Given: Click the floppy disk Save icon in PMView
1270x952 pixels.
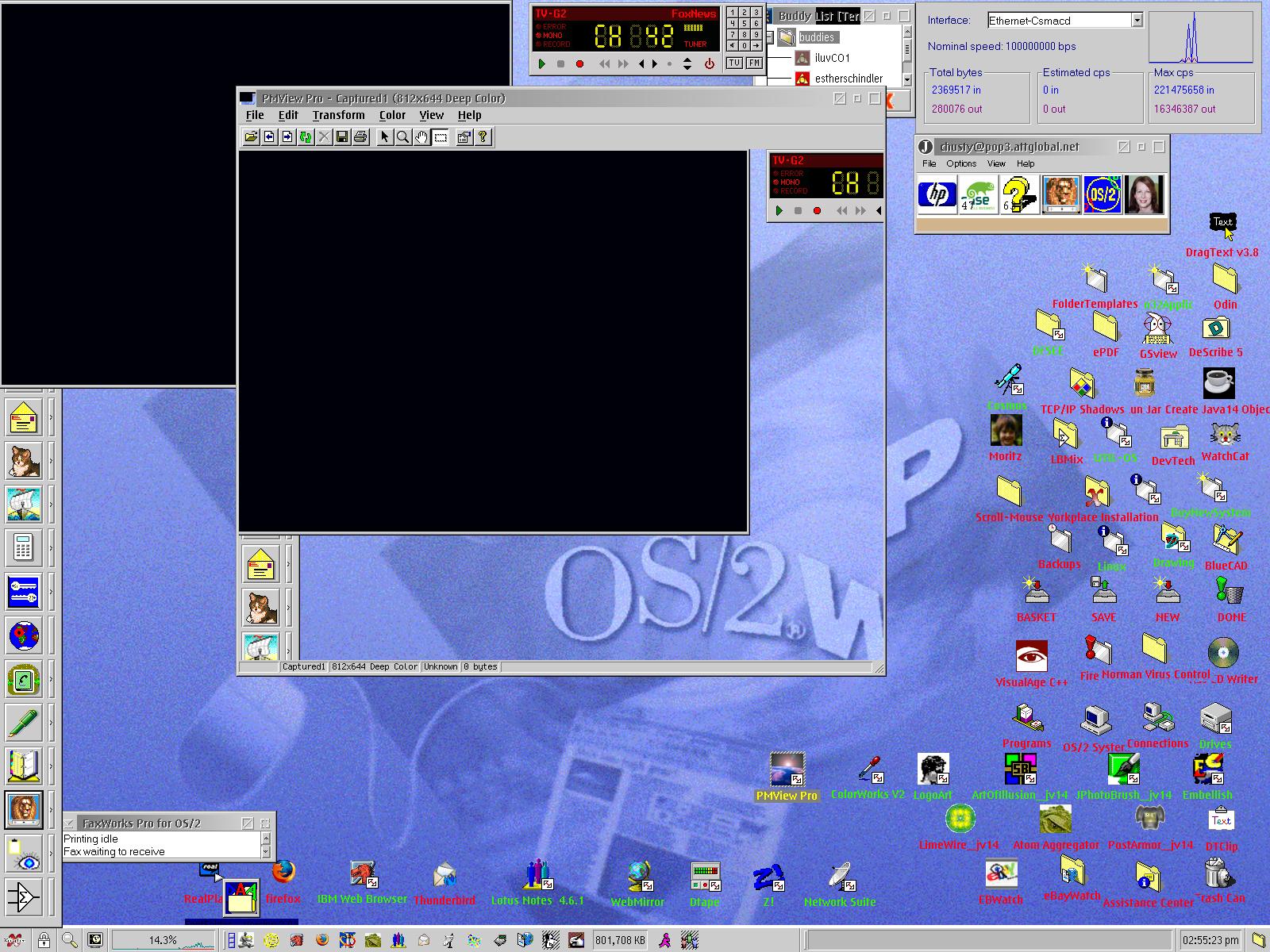Looking at the screenshot, I should (342, 137).
